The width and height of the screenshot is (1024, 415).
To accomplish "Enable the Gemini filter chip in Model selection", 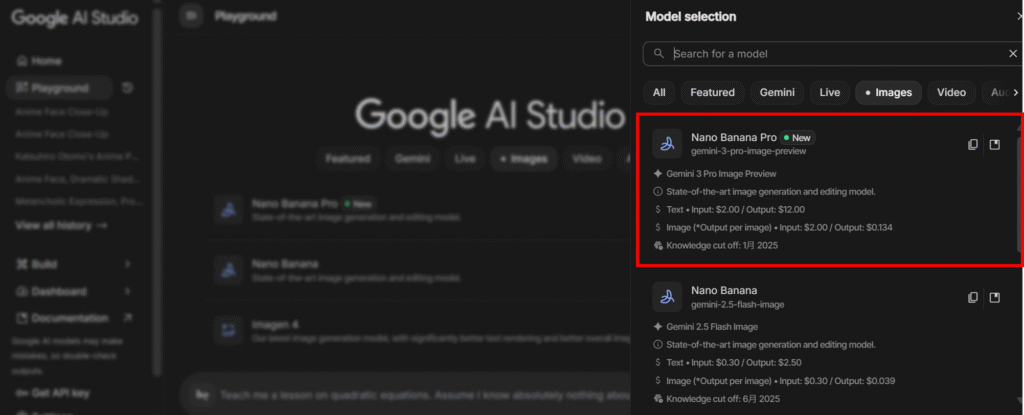I will [x=776, y=93].
